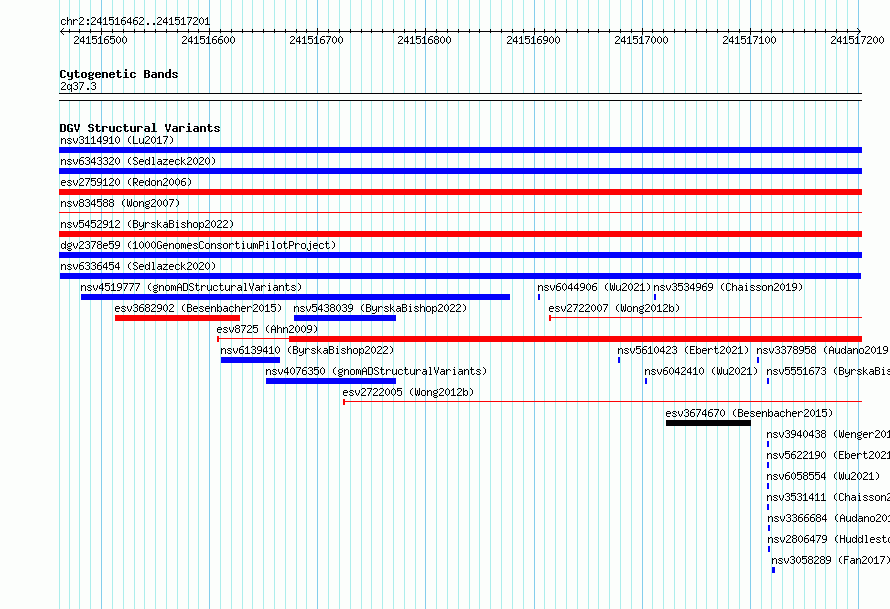890x609 pixels.
Task: Select nsv4076350 (gnomADStructuralVariants) label
Action: pyautogui.click(x=376, y=371)
